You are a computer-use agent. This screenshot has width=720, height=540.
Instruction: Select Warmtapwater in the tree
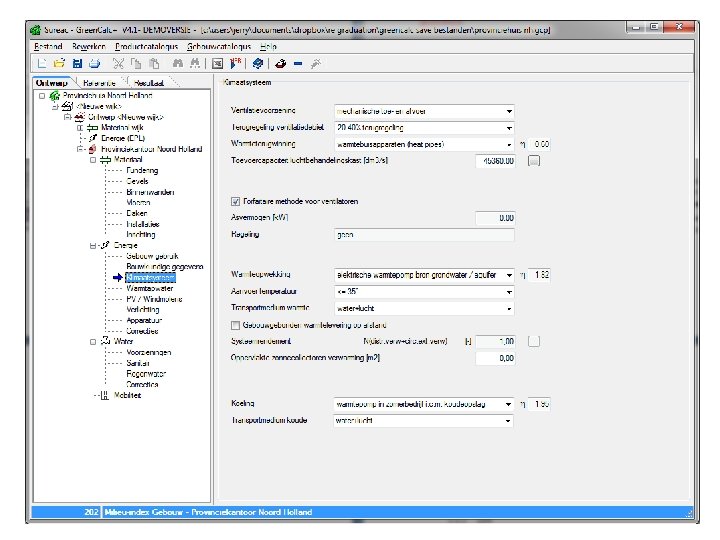pos(150,288)
